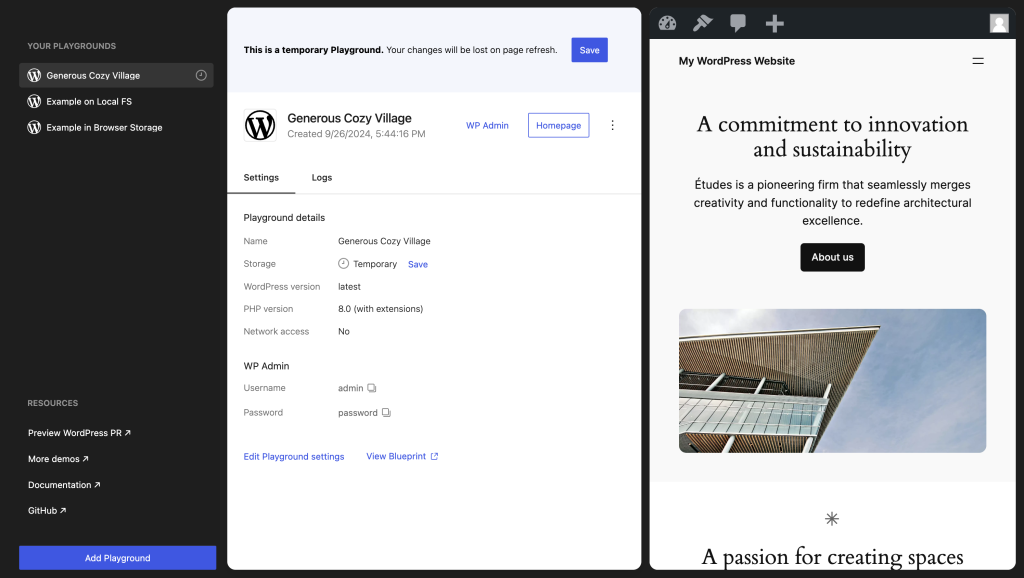Click the building photo on the website
This screenshot has height=578, width=1024.
point(832,381)
